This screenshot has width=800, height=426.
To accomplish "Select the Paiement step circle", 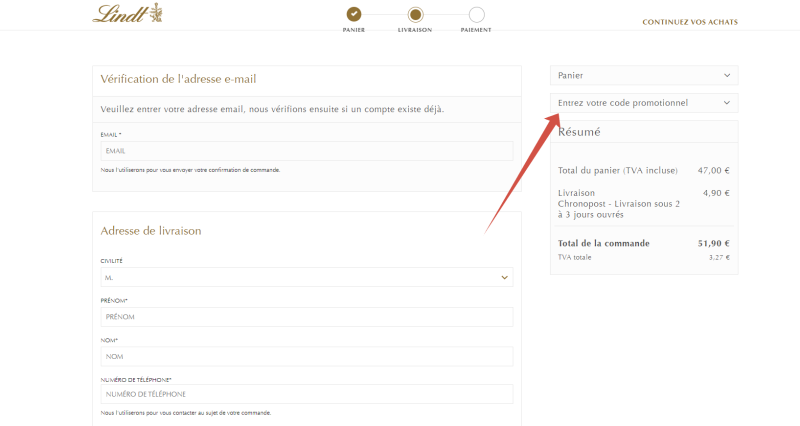I will click(477, 14).
